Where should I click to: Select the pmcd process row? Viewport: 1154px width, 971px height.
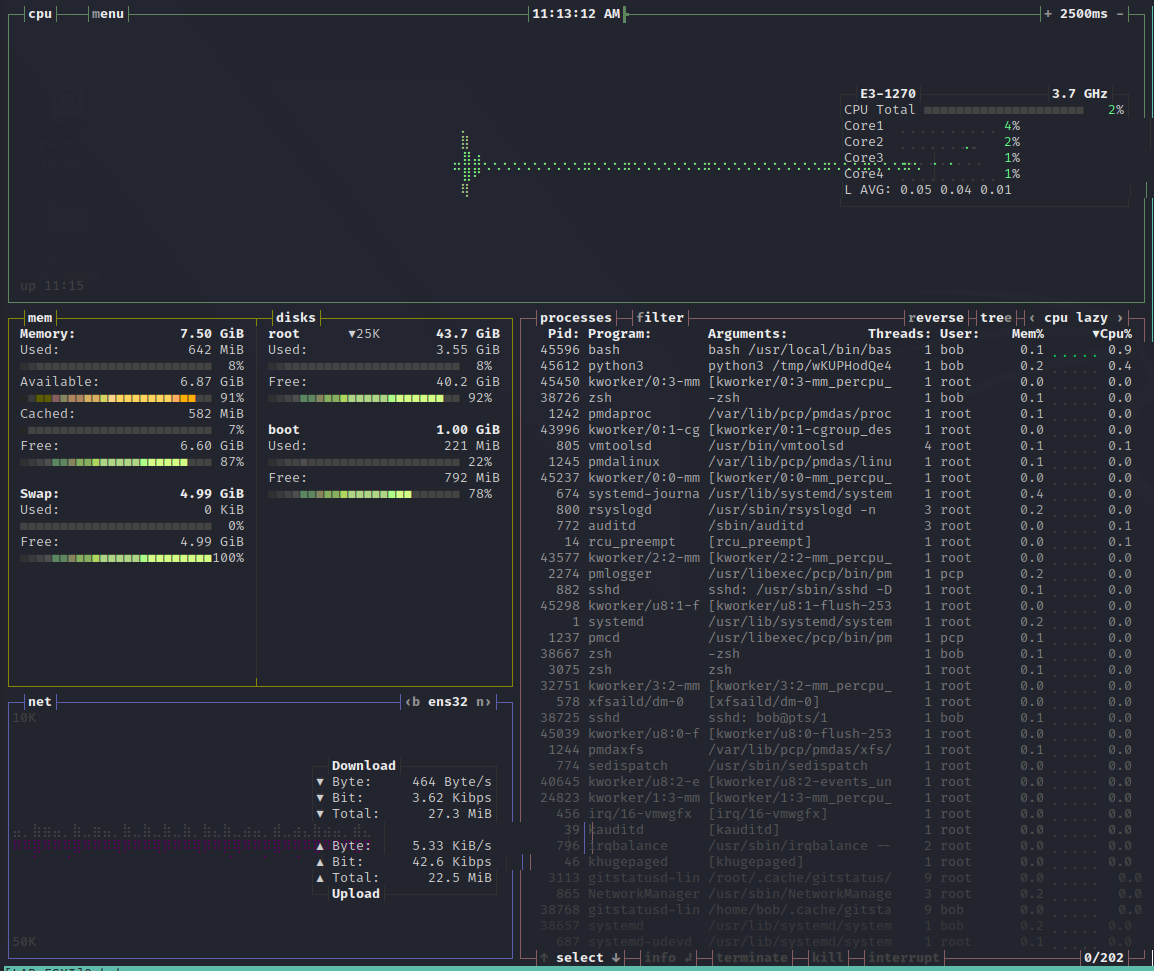pos(835,638)
